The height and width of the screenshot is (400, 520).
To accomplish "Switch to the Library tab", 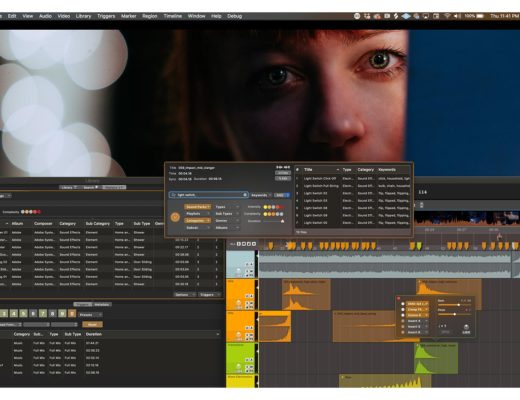I will pyautogui.click(x=69, y=187).
